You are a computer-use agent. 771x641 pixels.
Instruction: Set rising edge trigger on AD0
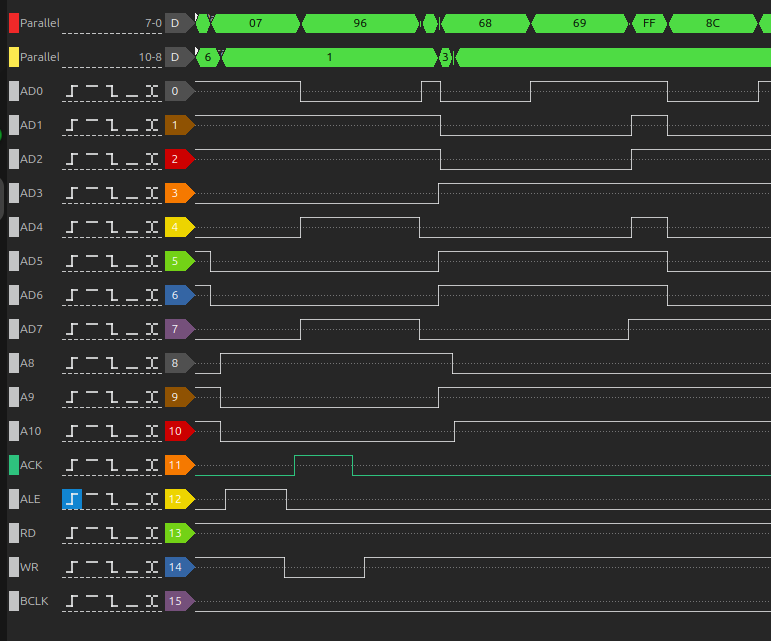click(x=72, y=91)
